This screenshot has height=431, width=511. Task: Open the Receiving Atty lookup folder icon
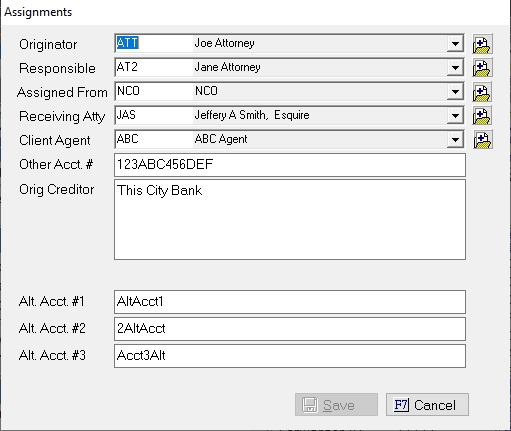482,116
